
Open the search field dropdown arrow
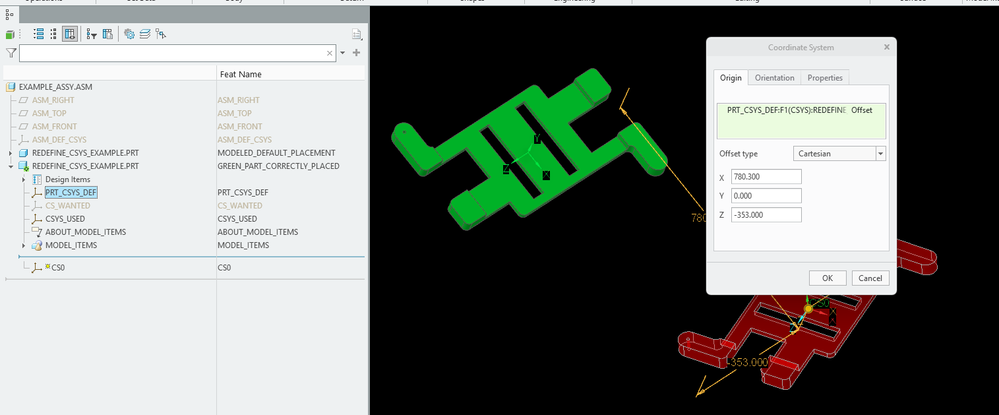click(x=343, y=54)
